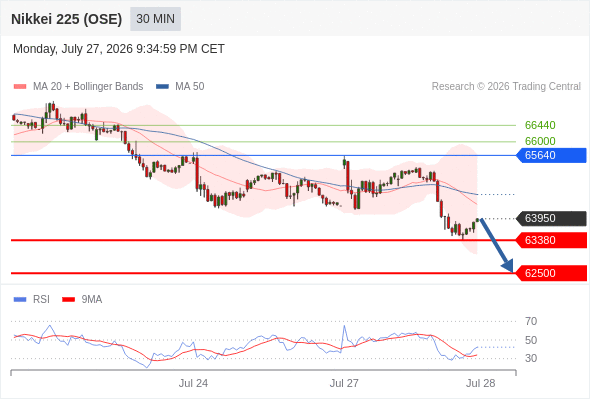Click the Jul 27 date axis marker
This screenshot has width=590, height=400.
[x=344, y=383]
